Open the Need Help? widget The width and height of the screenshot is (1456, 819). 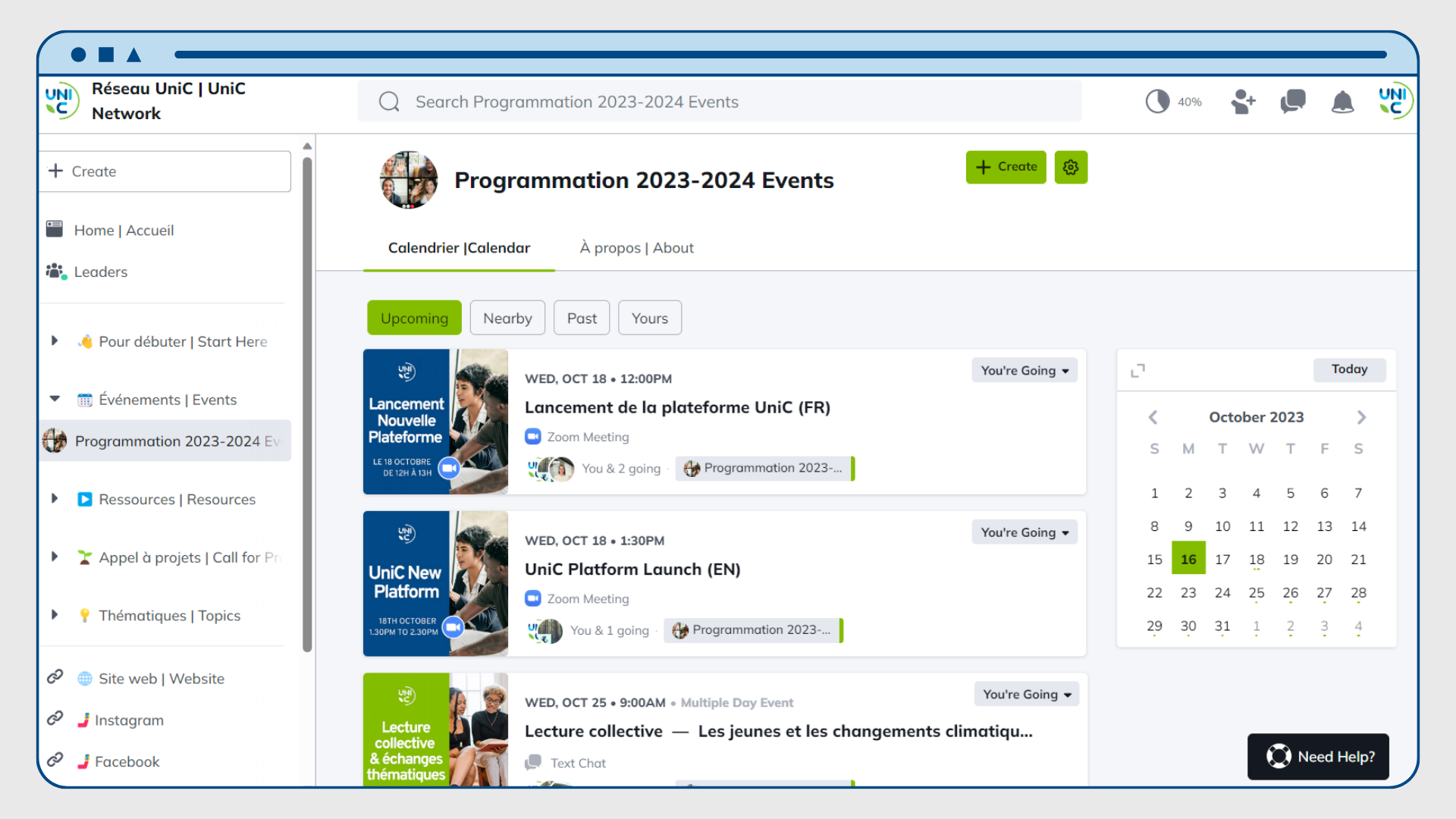[x=1318, y=756]
